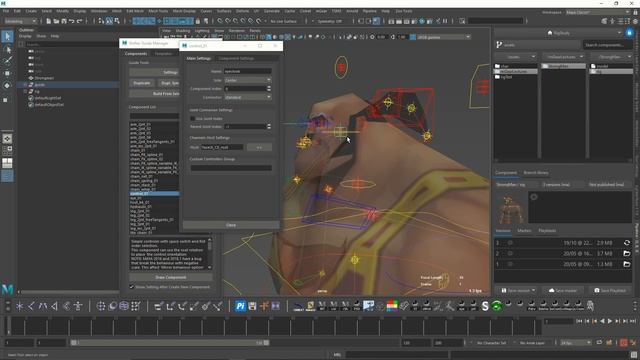Open folder icon on version 2 row
This screenshot has width=640, height=360.
pos(627,253)
